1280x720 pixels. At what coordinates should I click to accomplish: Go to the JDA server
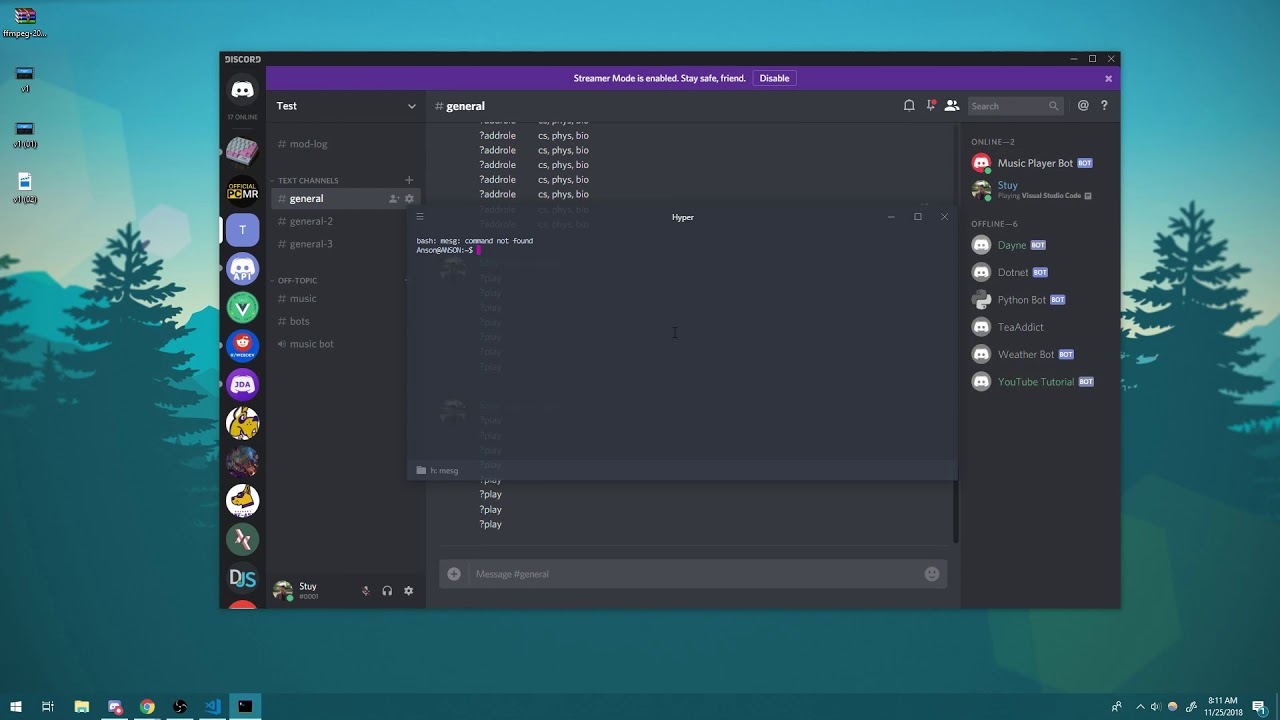242,384
